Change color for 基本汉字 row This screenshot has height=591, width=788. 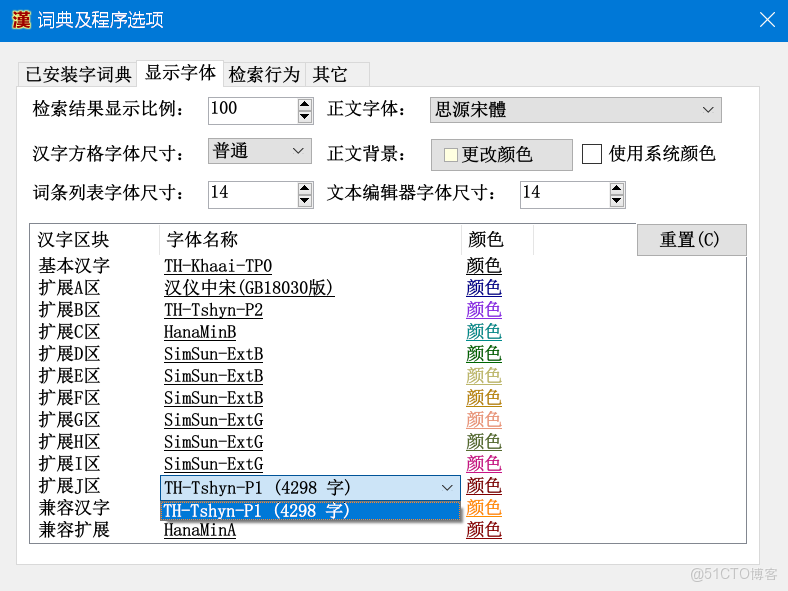(x=484, y=266)
